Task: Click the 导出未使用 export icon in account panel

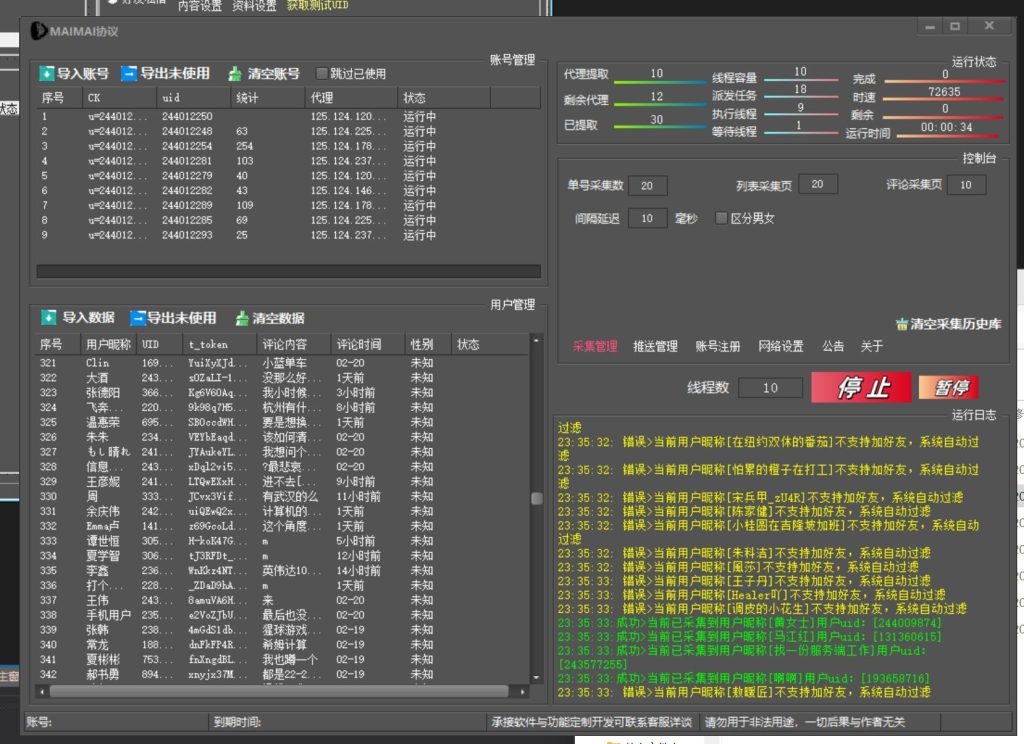Action: [131, 74]
